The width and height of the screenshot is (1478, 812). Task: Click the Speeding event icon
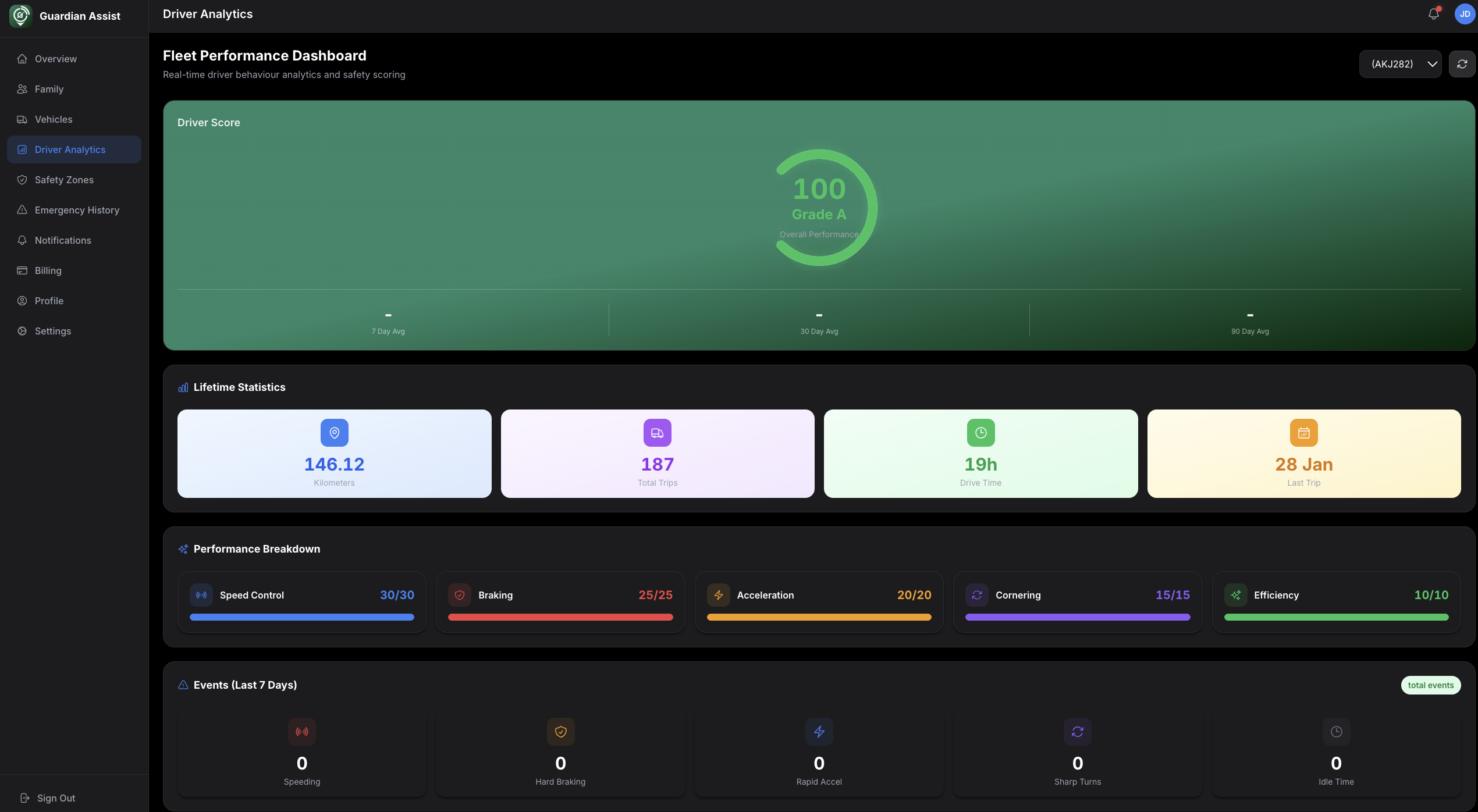tap(302, 732)
